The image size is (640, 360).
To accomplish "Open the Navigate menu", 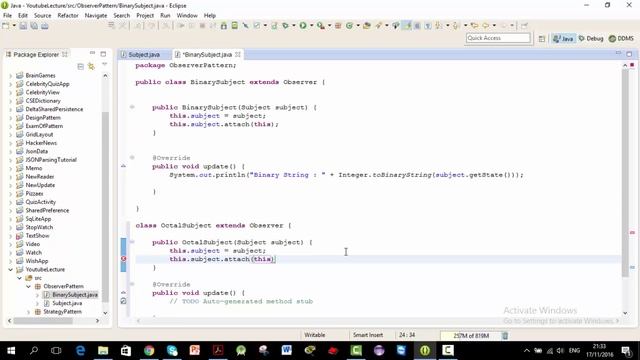I will [96, 16].
